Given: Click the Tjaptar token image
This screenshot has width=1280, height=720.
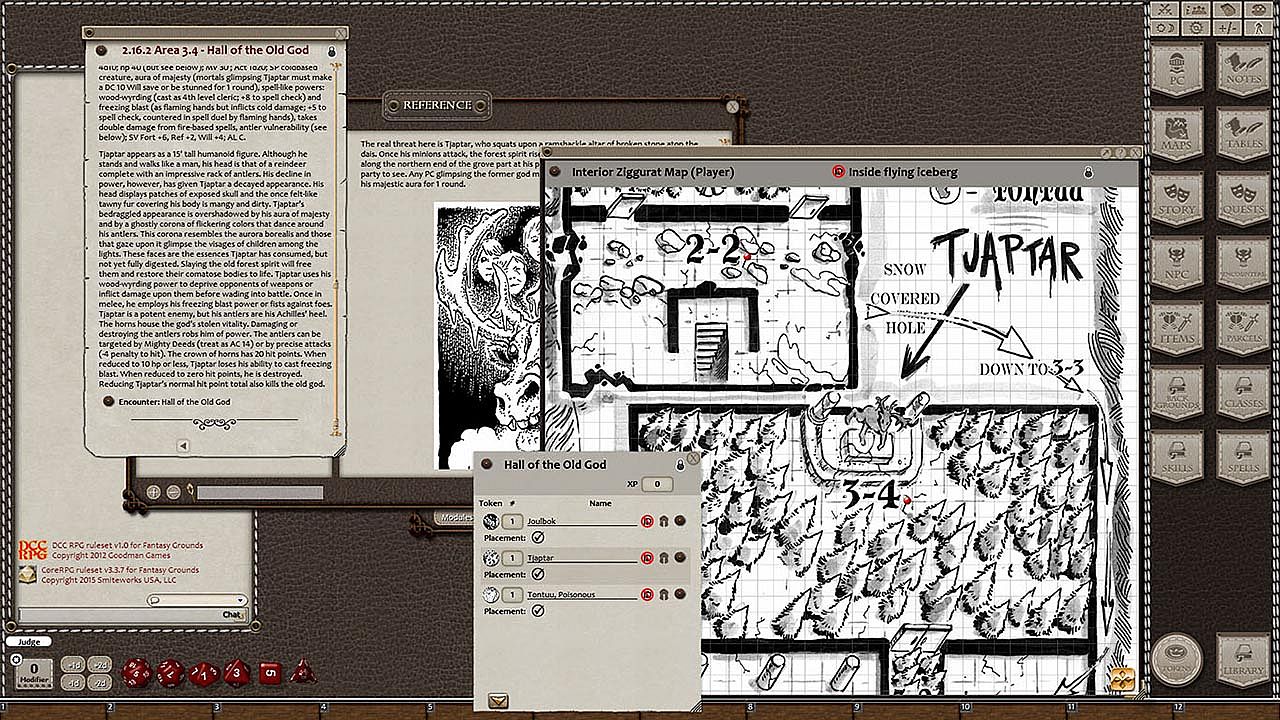Looking at the screenshot, I should pyautogui.click(x=491, y=558).
